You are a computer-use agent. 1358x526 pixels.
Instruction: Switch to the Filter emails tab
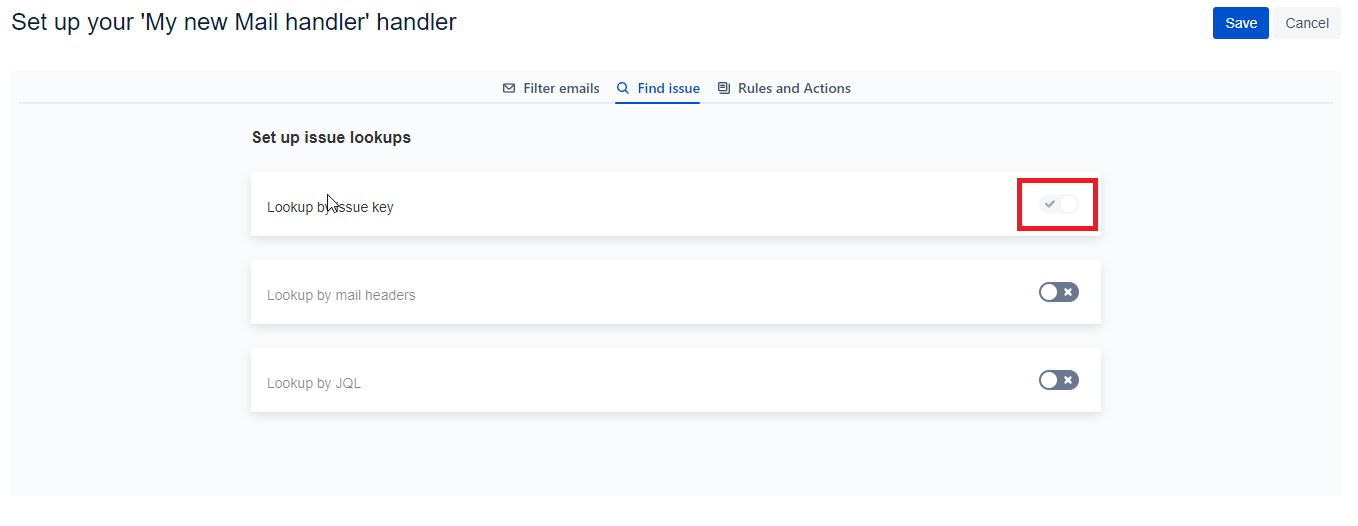coord(561,88)
